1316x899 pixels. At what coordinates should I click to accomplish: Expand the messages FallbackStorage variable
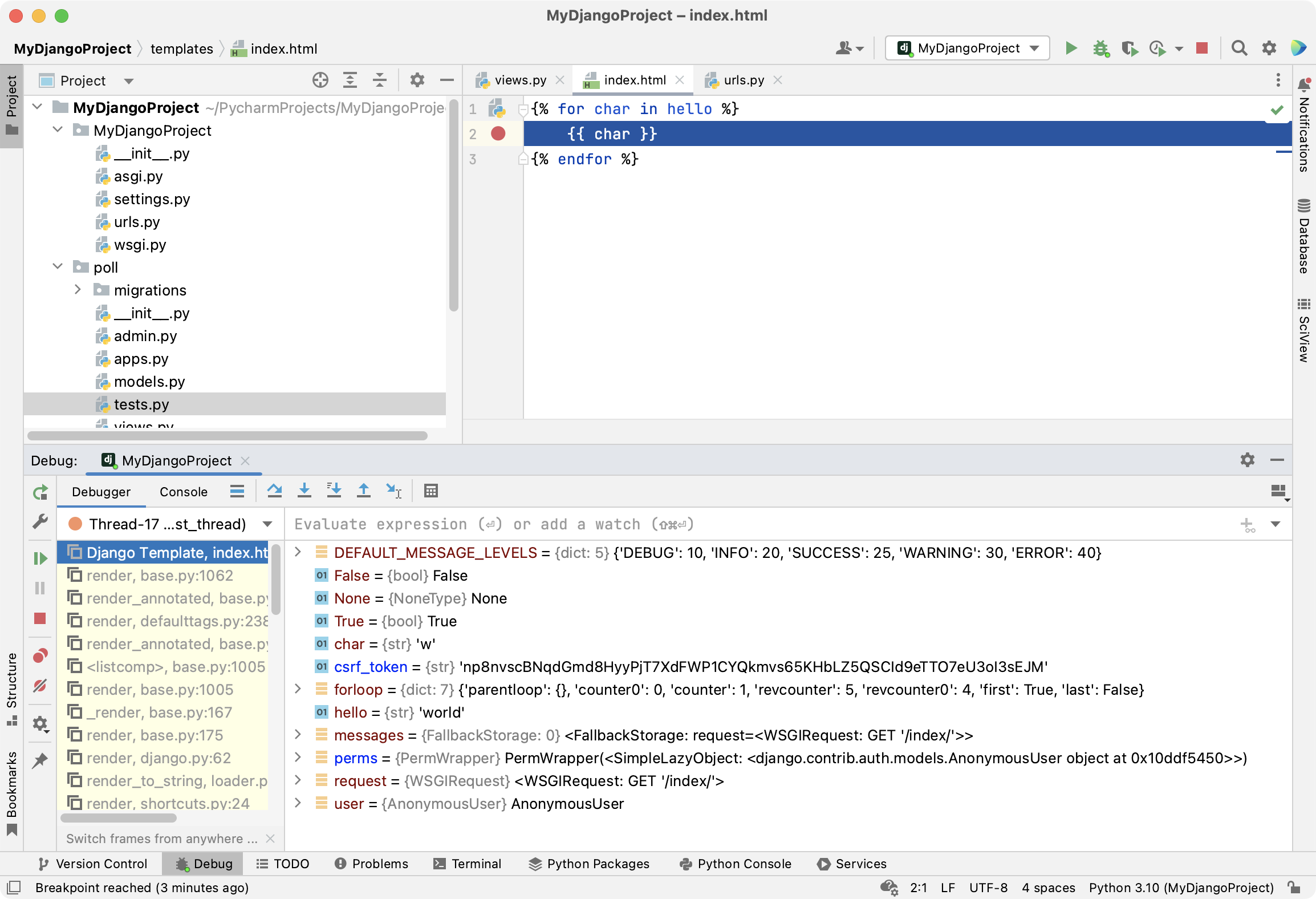297,735
